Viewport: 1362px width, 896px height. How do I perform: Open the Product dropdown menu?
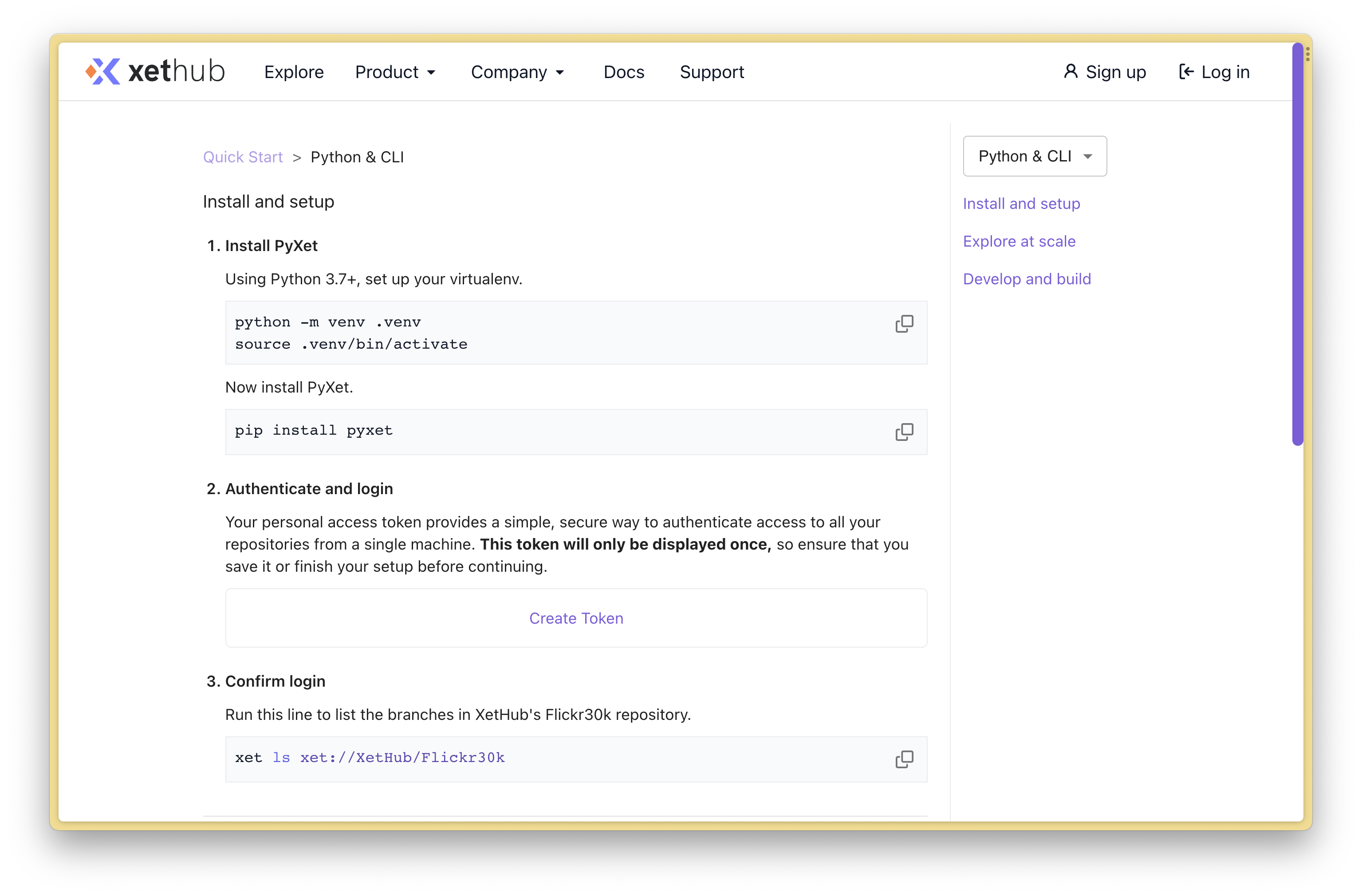(x=395, y=72)
